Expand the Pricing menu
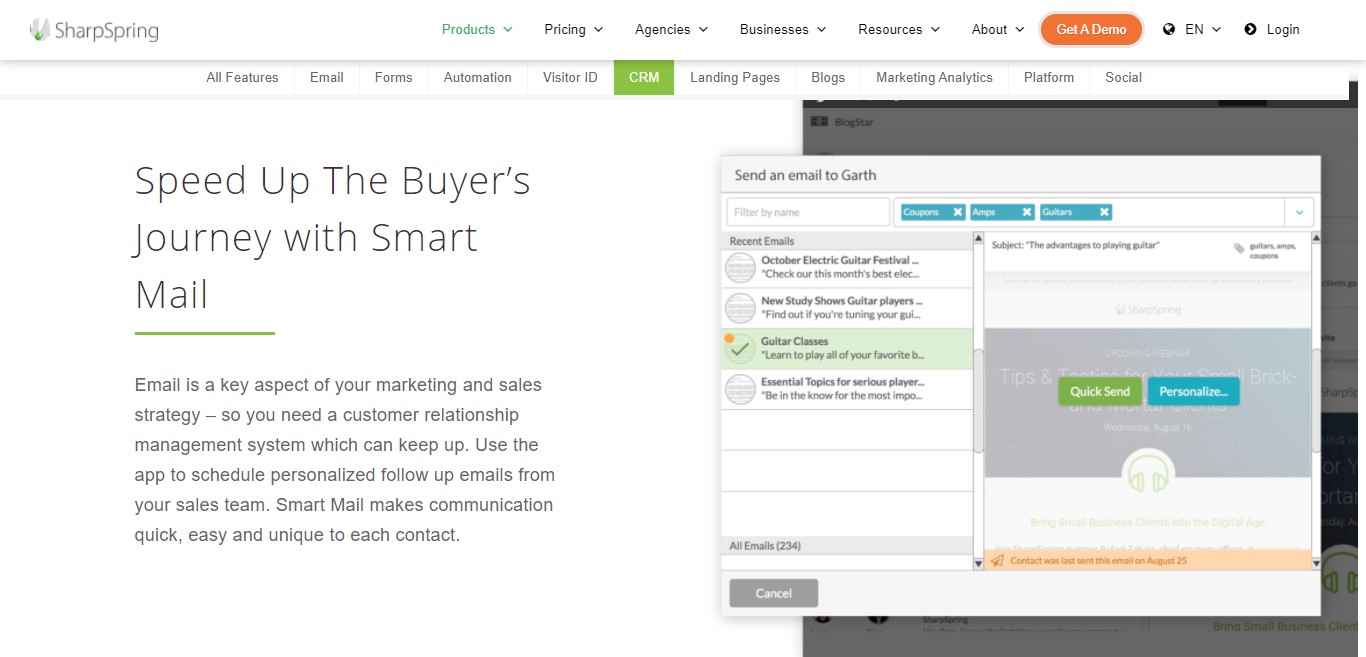 (x=574, y=29)
